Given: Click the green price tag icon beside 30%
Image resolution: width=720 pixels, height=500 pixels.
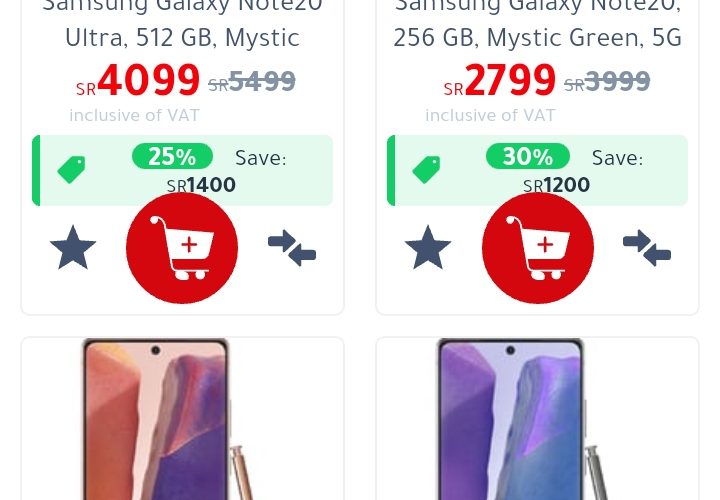Looking at the screenshot, I should tap(427, 170).
